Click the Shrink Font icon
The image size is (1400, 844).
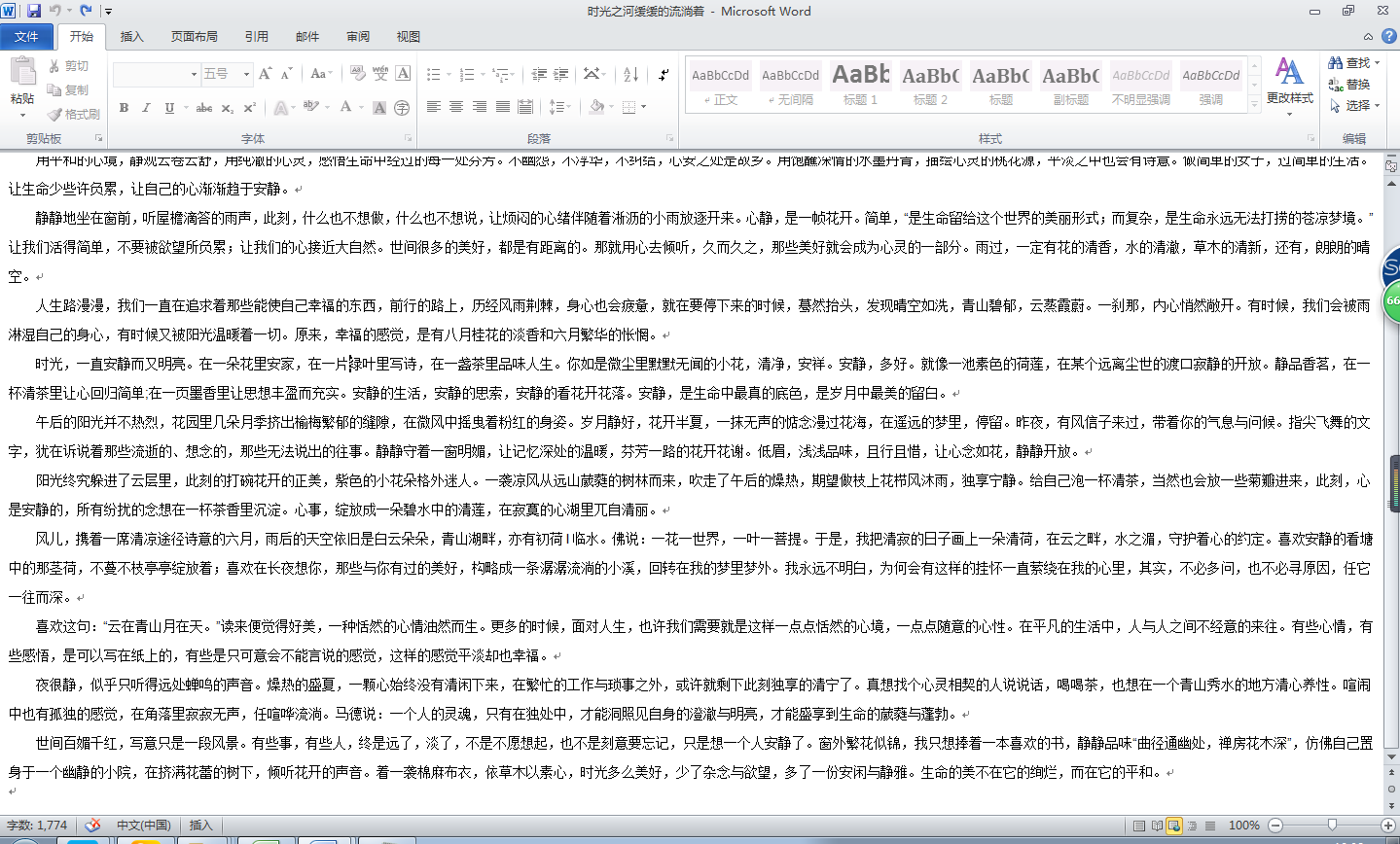coord(287,74)
